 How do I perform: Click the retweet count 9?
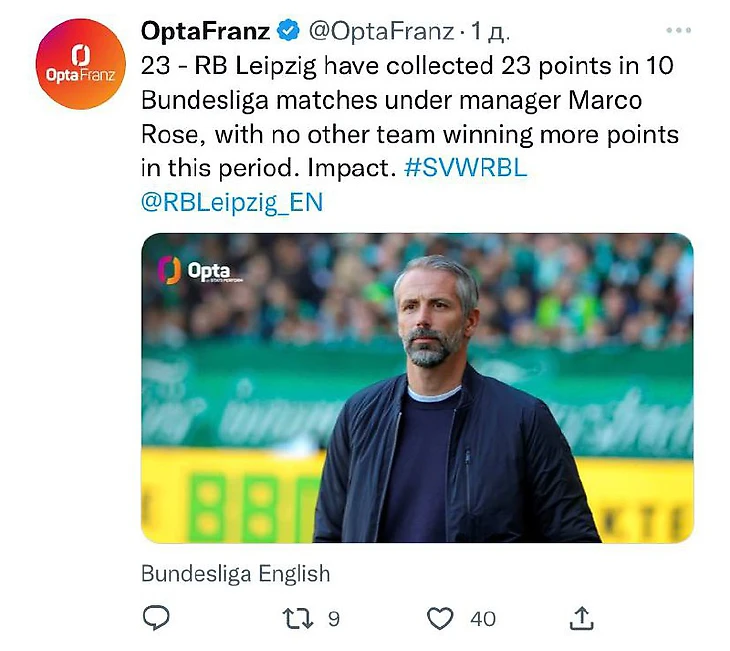coord(333,619)
